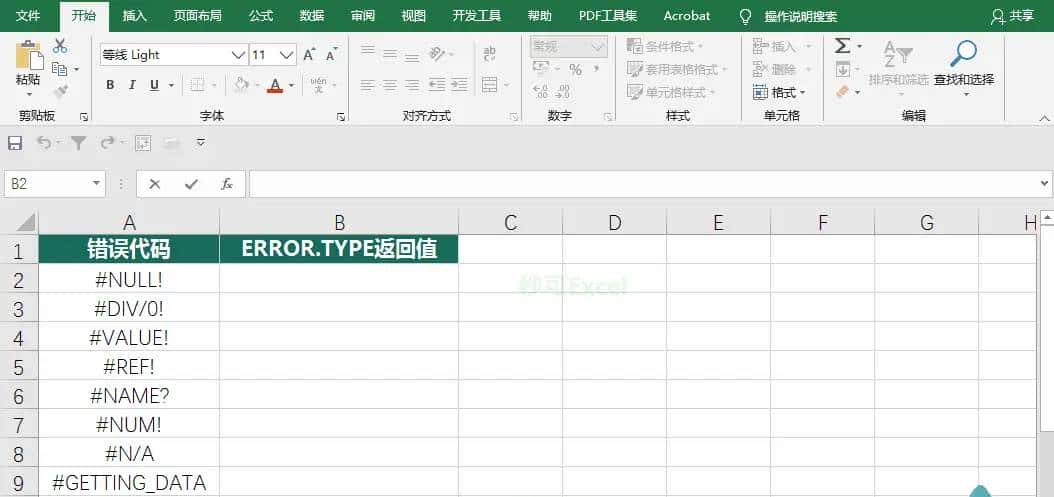
Task: Open the font name dropdown
Action: click(238, 55)
